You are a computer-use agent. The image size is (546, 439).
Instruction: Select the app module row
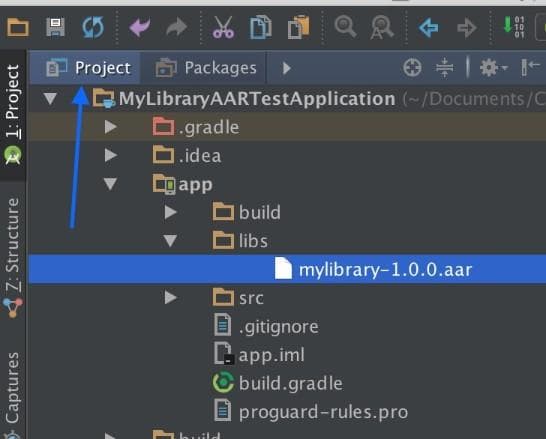(x=287, y=184)
